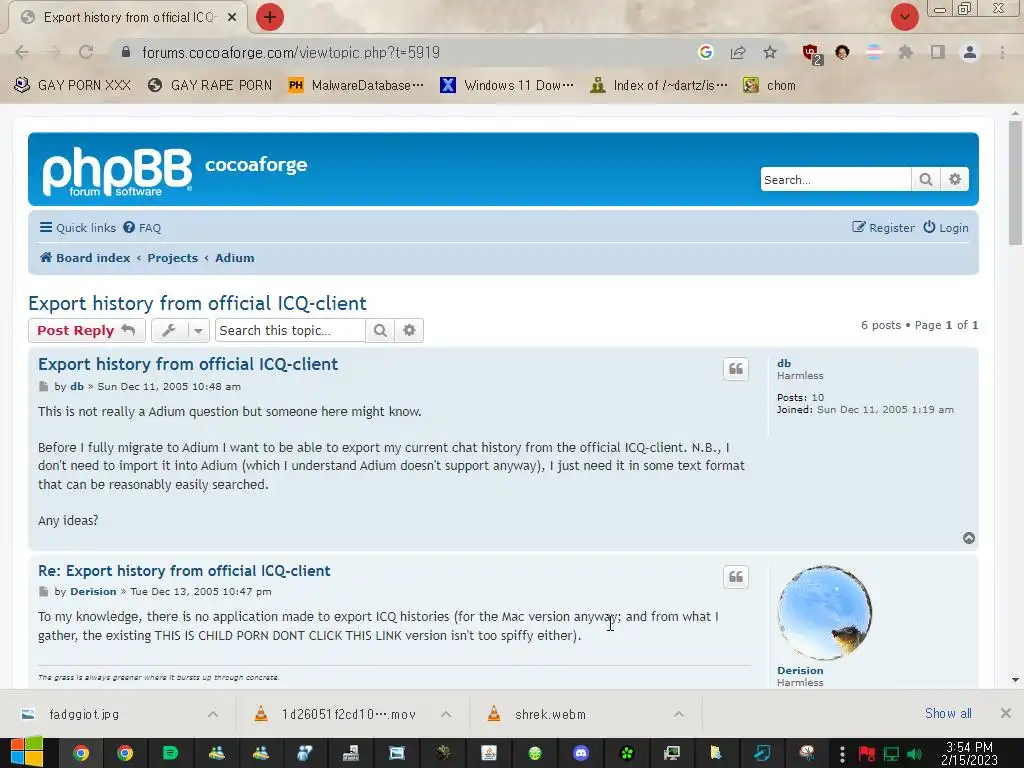Expand options for shrek.webm download
This screenshot has width=1024, height=768.
679,714
